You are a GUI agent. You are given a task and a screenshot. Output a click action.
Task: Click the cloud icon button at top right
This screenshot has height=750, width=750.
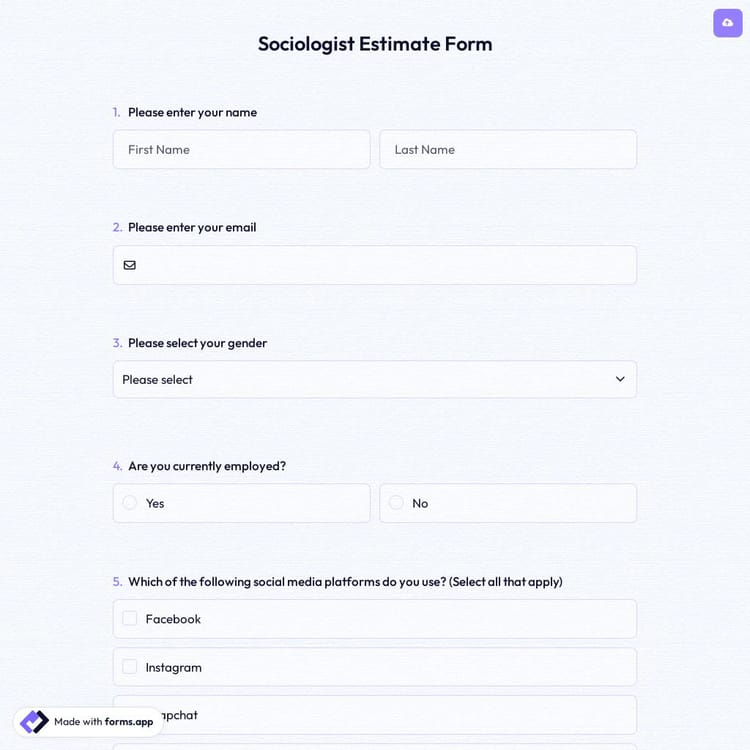tap(727, 23)
